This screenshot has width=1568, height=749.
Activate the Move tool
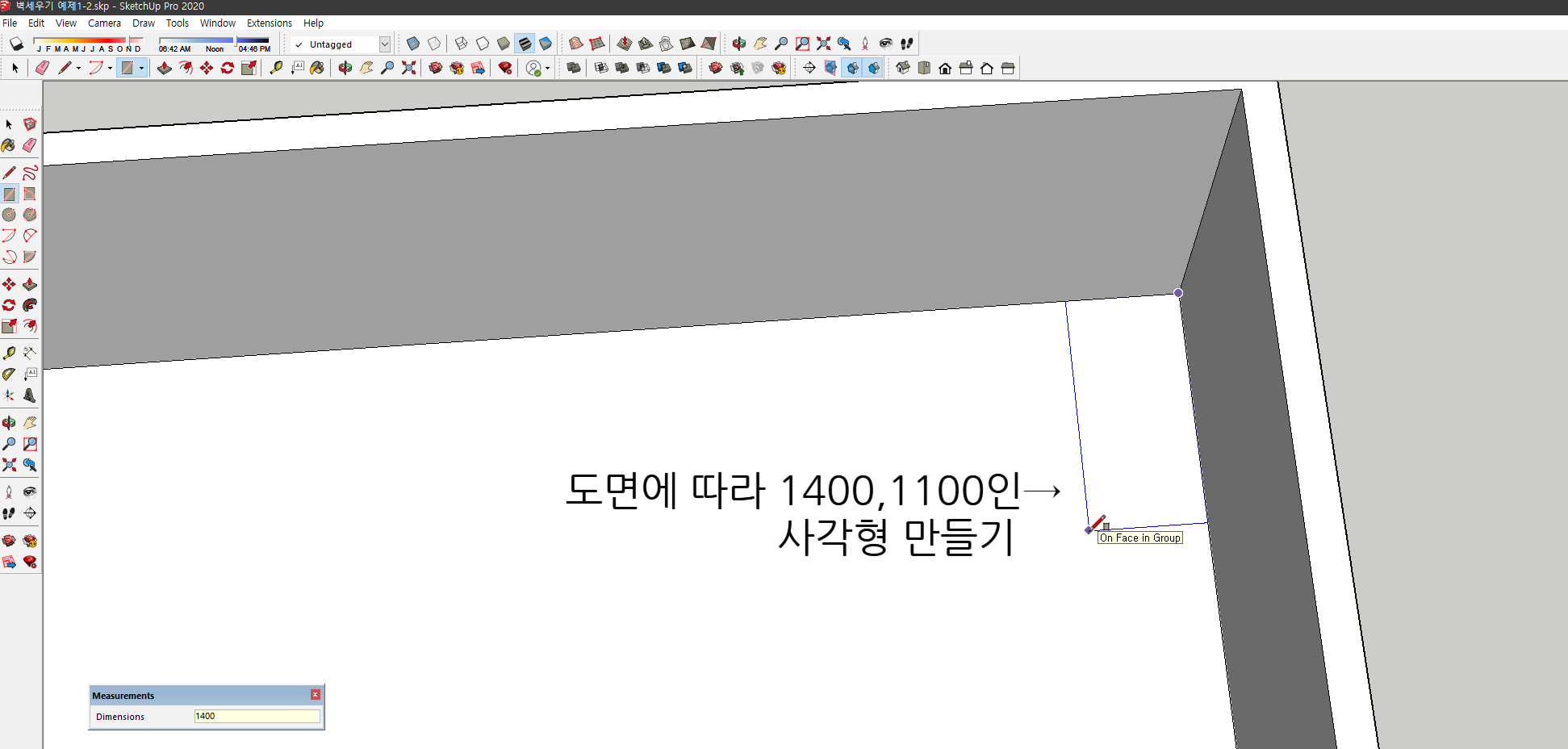pos(205,69)
